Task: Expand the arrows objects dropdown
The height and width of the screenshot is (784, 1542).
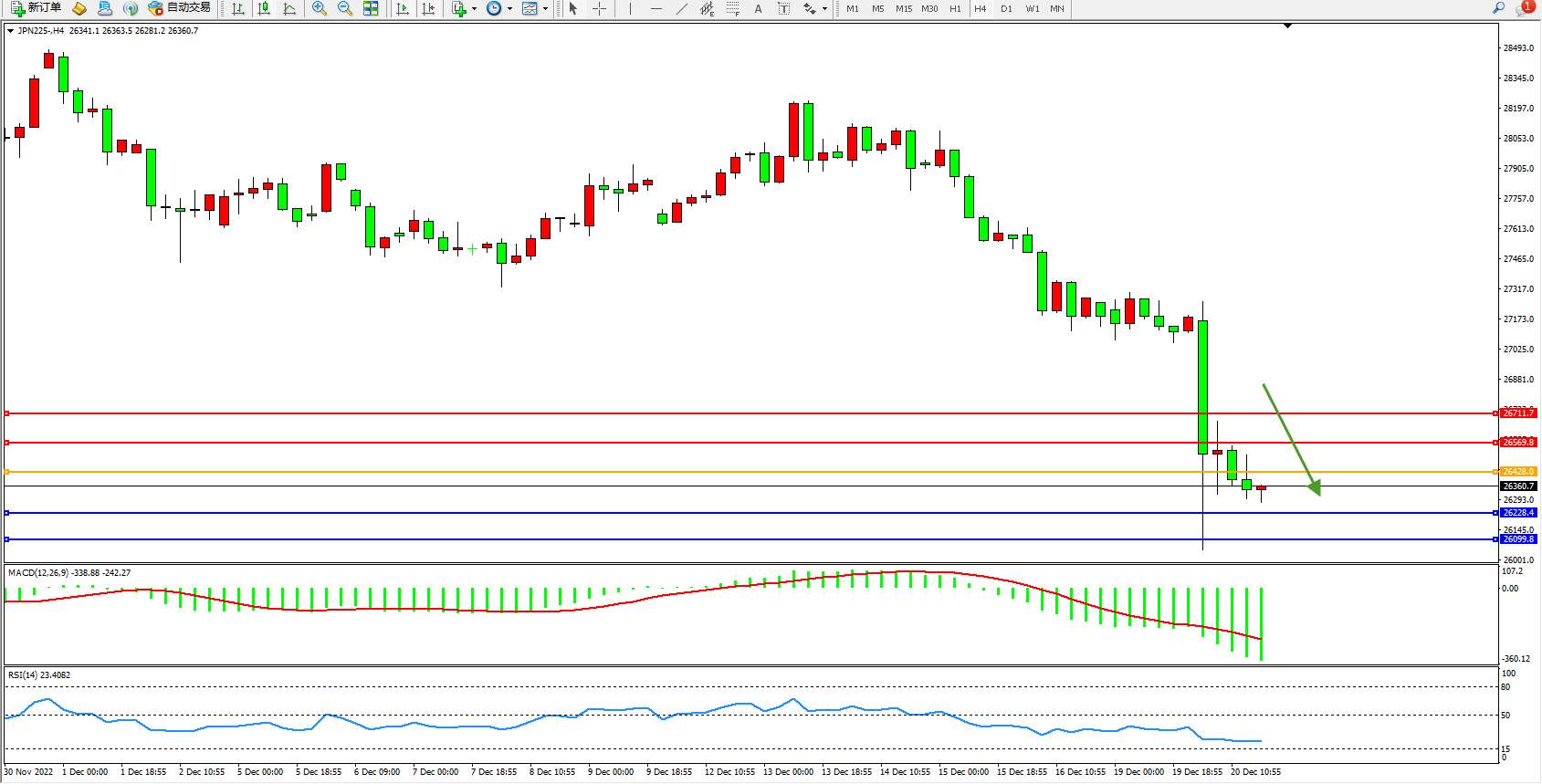Action: click(824, 8)
